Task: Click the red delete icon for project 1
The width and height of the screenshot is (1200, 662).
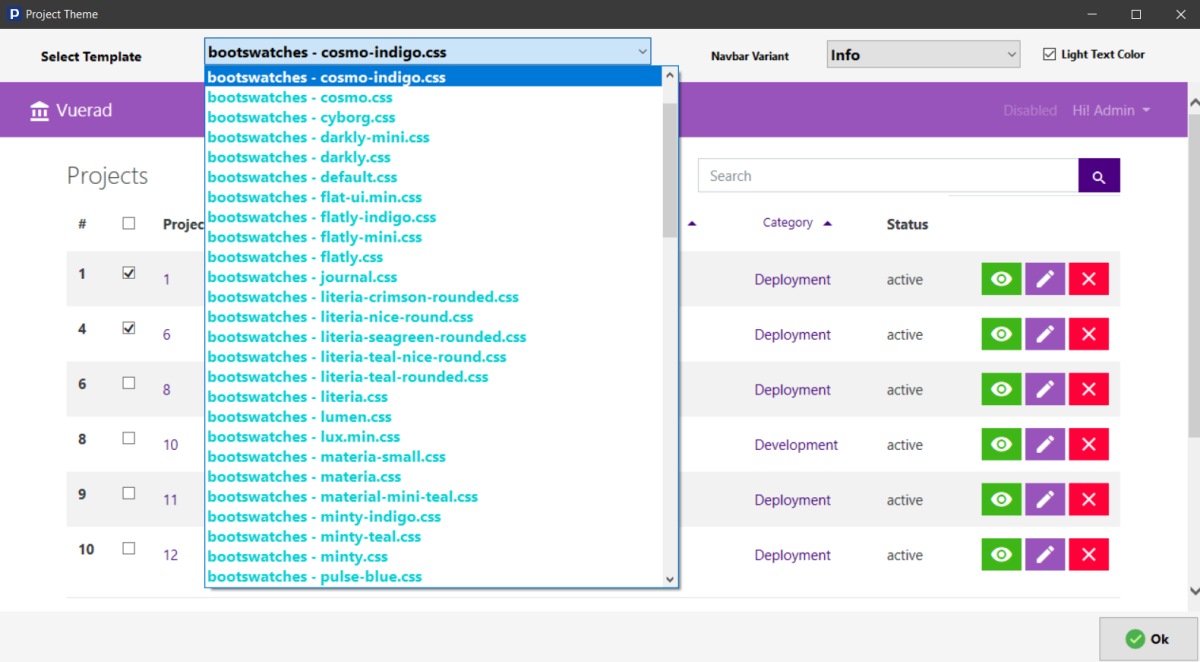Action: (x=1089, y=279)
